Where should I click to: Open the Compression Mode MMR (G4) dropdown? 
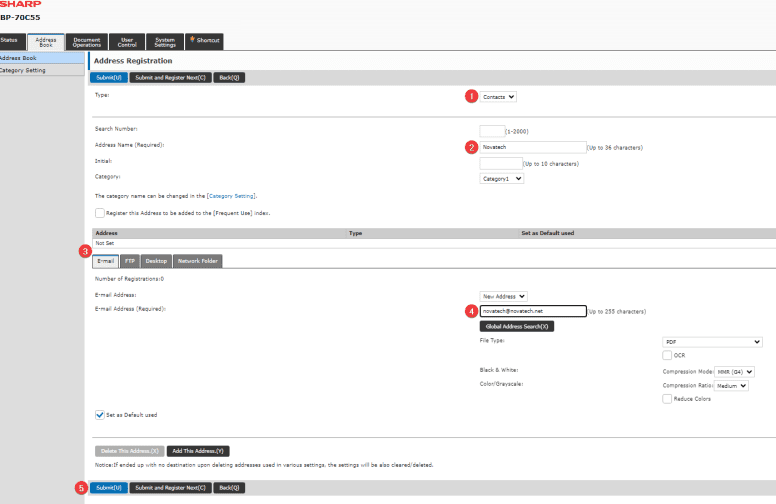click(735, 371)
